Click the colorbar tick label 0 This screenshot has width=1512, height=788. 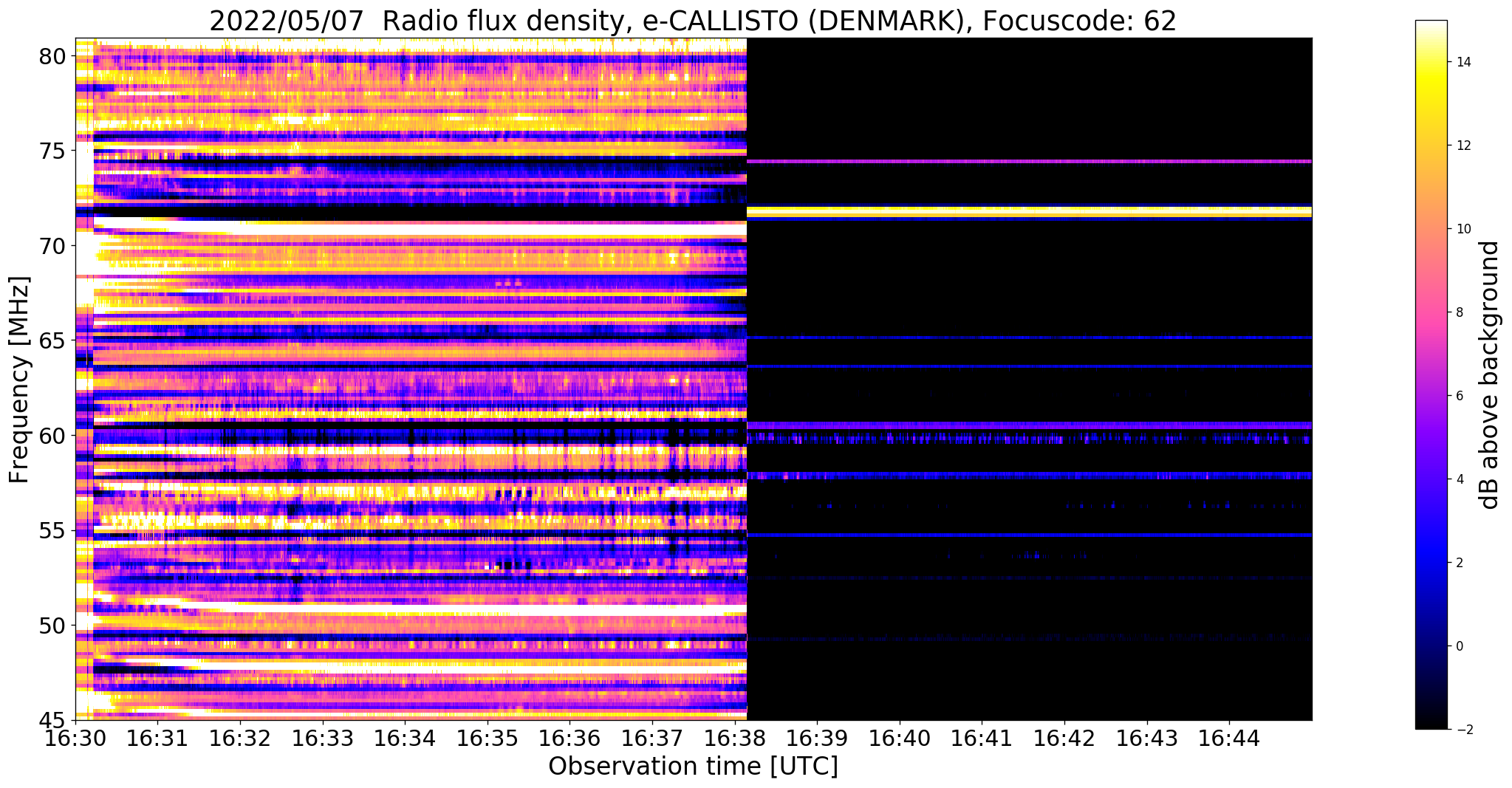click(1459, 646)
